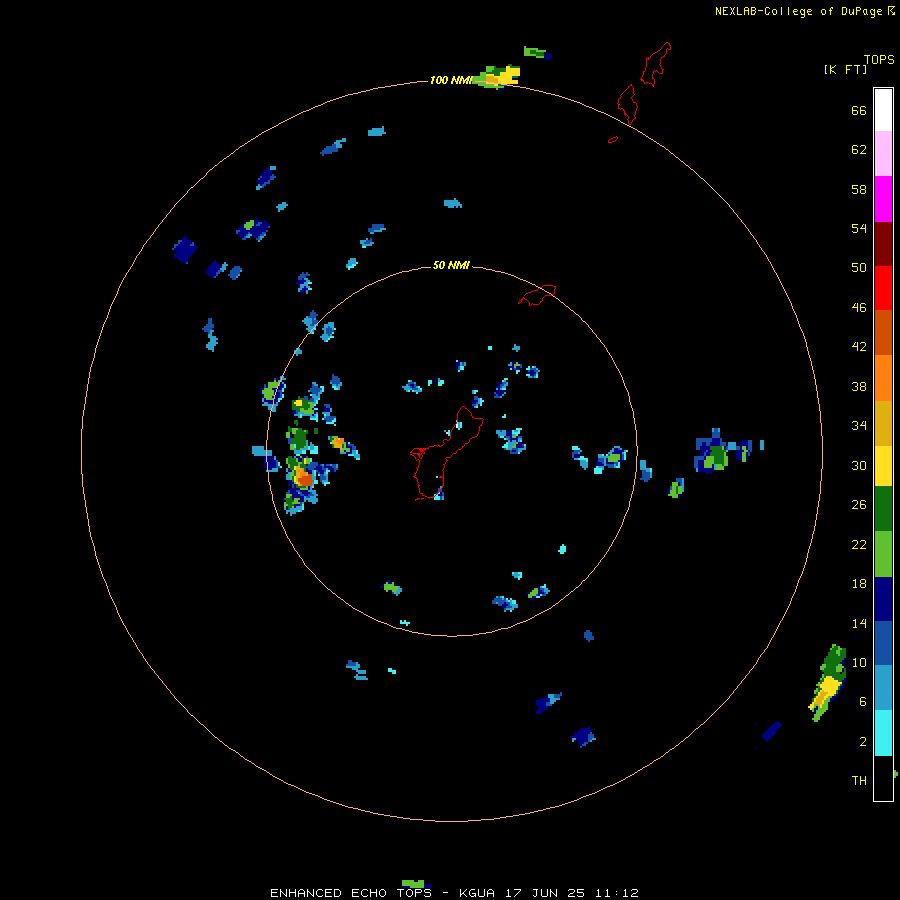The height and width of the screenshot is (900, 900).
Task: Click the 34 scale value
Action: coord(859,426)
